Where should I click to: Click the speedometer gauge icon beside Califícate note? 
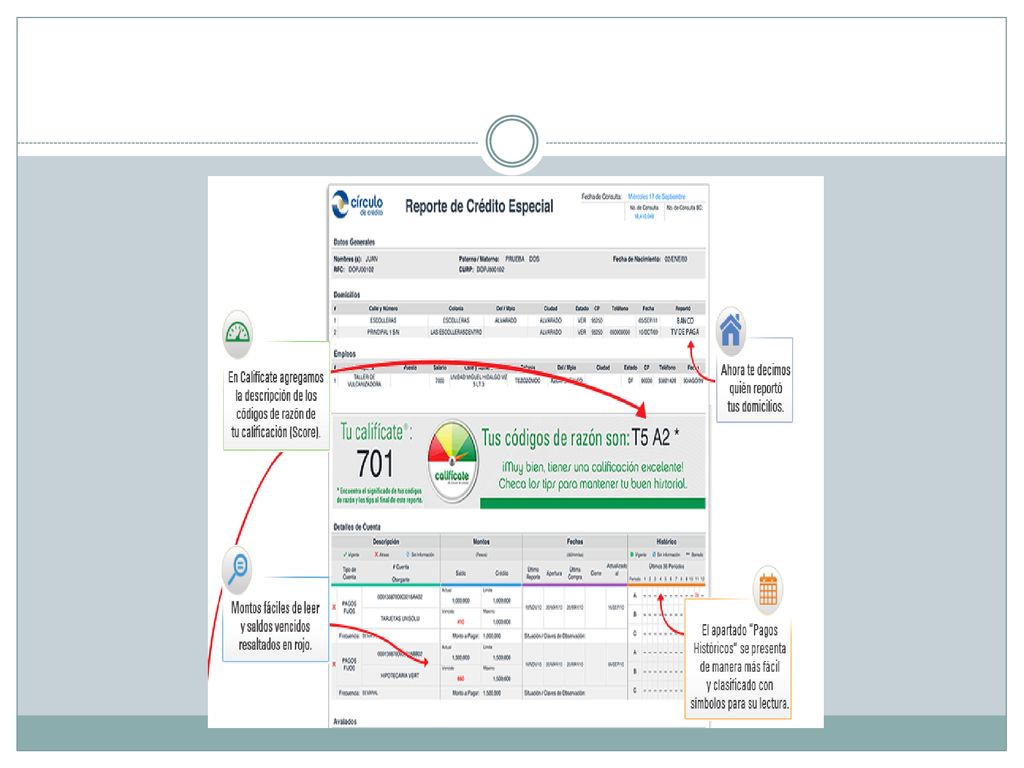[238, 333]
